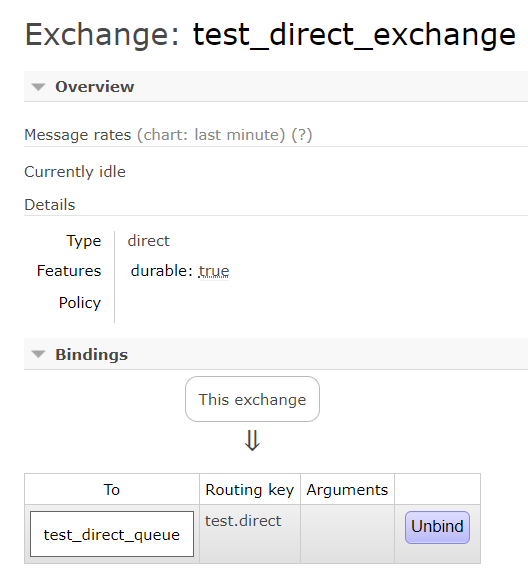This screenshot has width=528, height=584.
Task: Unbind test_direct_queue from the exchange
Action: (x=437, y=527)
